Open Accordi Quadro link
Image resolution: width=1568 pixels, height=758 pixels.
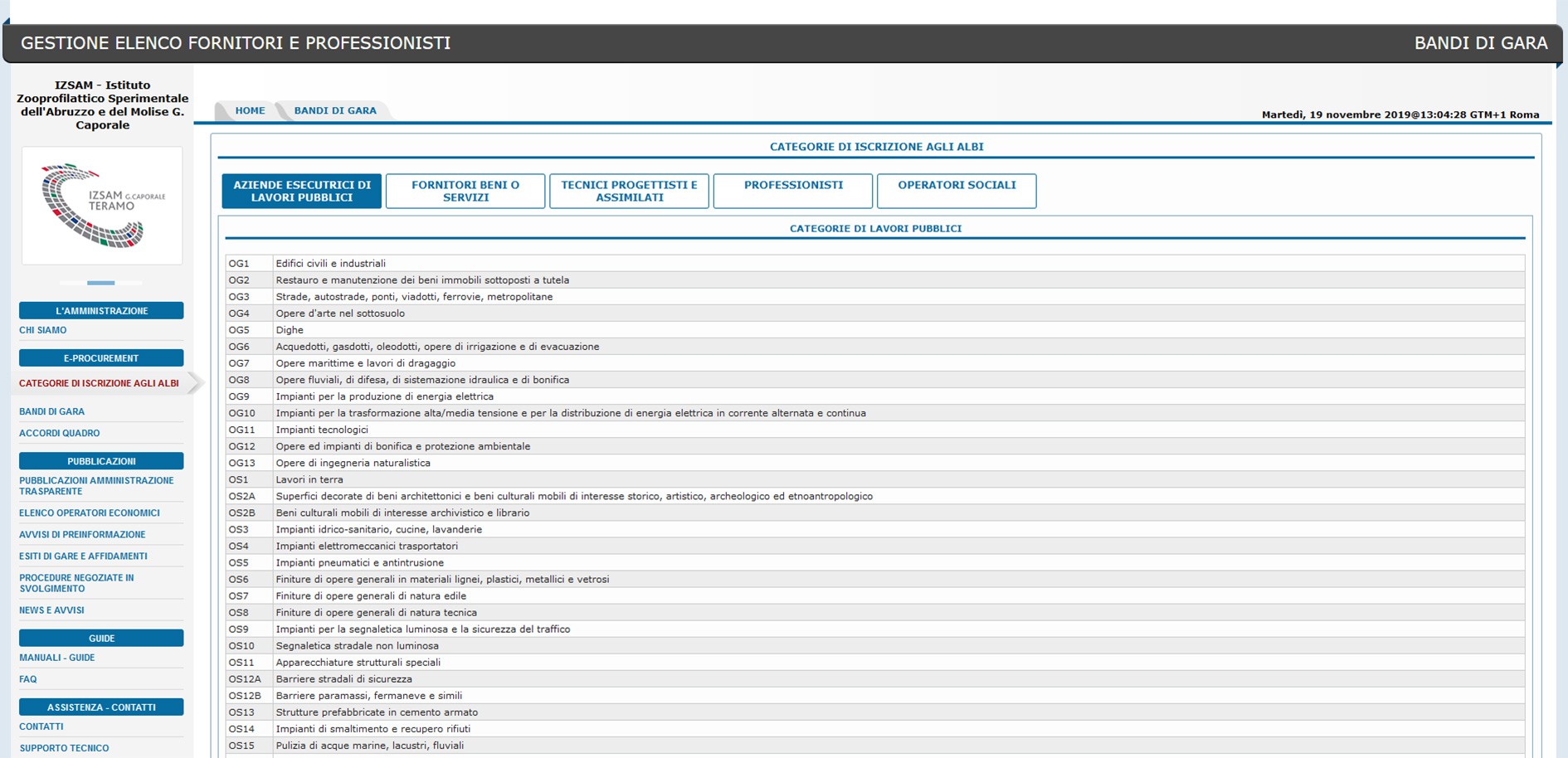point(60,433)
